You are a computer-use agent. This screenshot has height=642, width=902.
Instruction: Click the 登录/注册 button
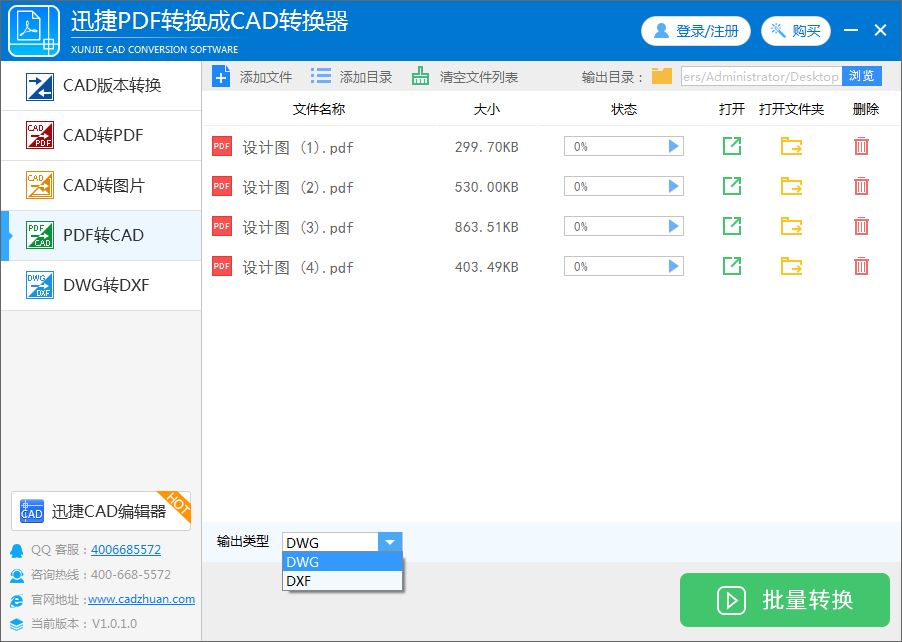pos(695,31)
